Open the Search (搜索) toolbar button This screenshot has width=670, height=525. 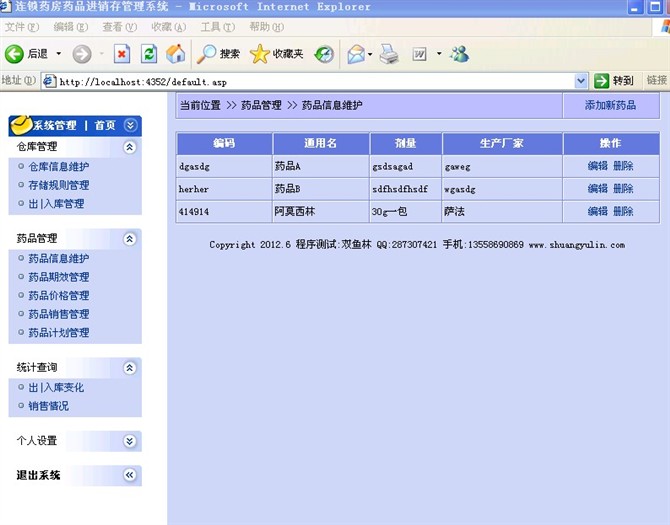click(x=218, y=54)
